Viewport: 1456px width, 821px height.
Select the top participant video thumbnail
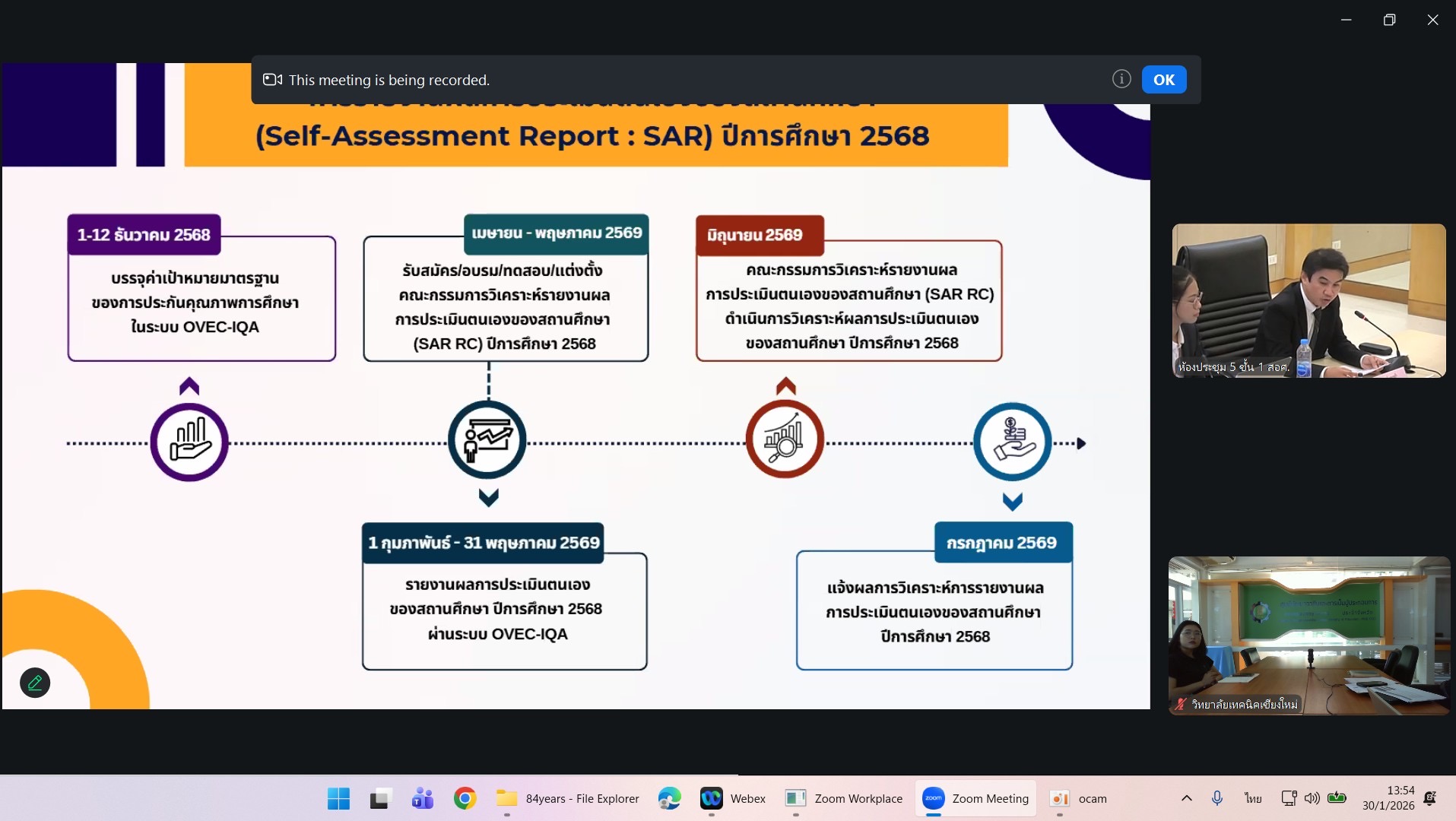coord(1308,300)
